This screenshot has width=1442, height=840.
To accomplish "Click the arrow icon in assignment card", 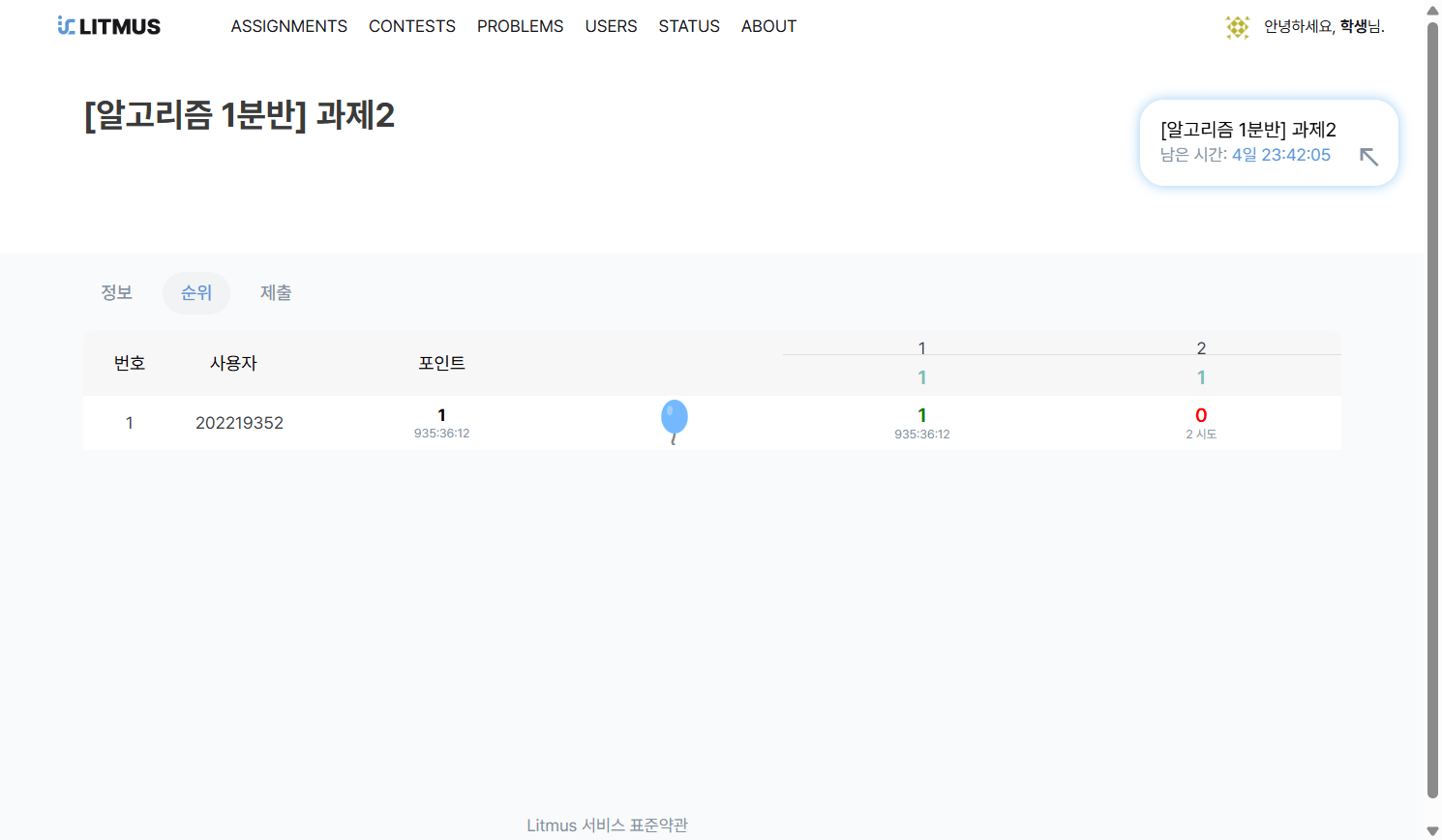I will tap(1368, 157).
